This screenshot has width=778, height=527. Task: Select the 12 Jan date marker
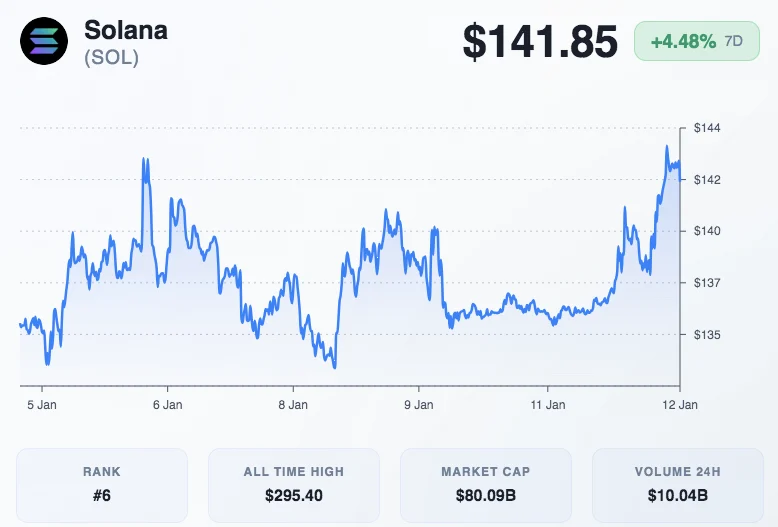[x=680, y=405]
